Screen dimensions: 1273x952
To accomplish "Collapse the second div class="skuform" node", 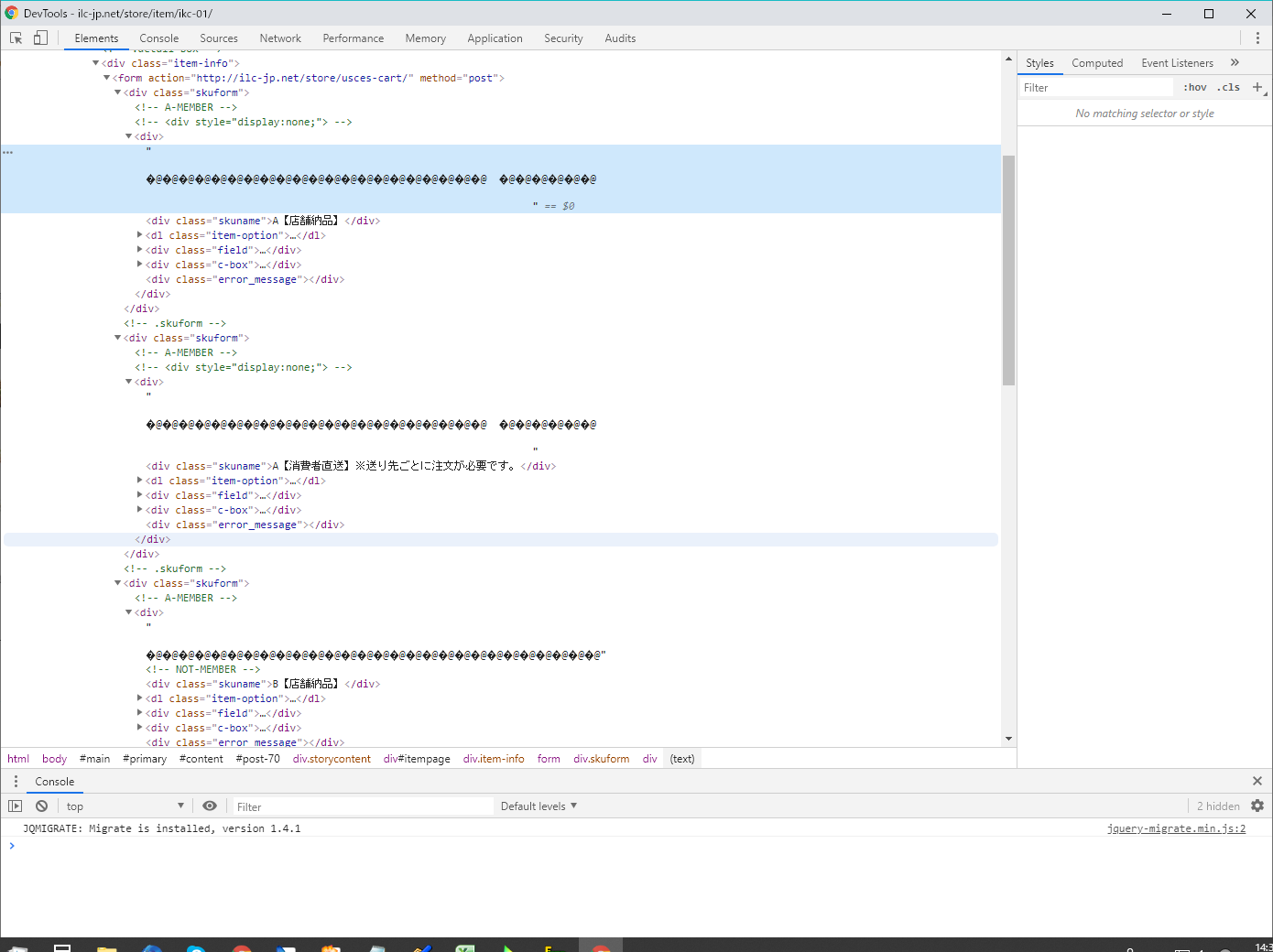I will point(117,338).
